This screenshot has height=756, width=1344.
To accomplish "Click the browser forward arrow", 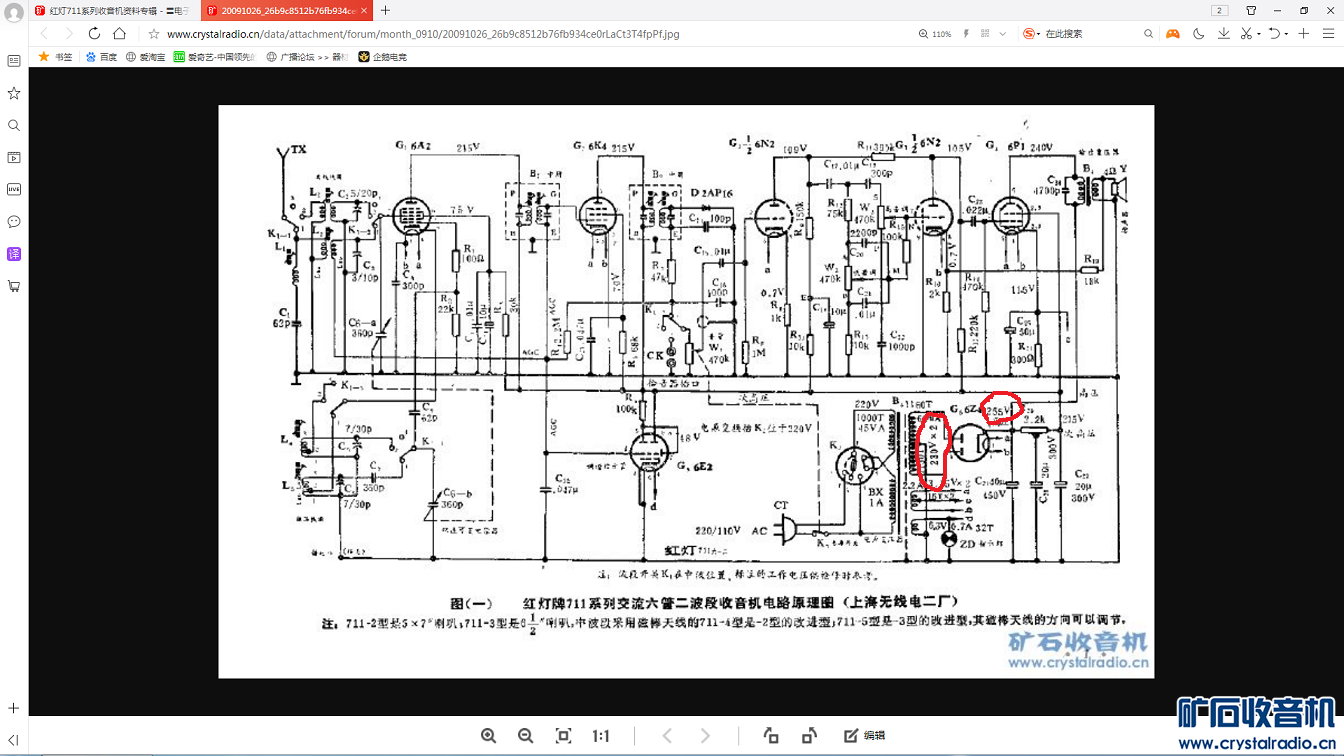I will 69,34.
